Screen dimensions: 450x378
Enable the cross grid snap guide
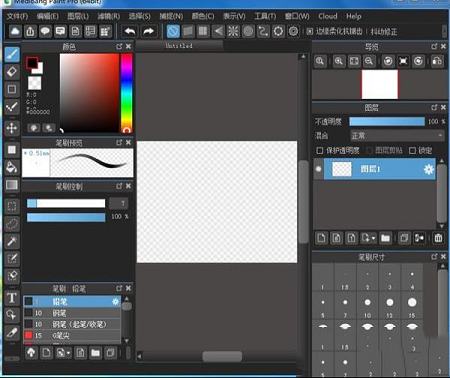click(203, 32)
